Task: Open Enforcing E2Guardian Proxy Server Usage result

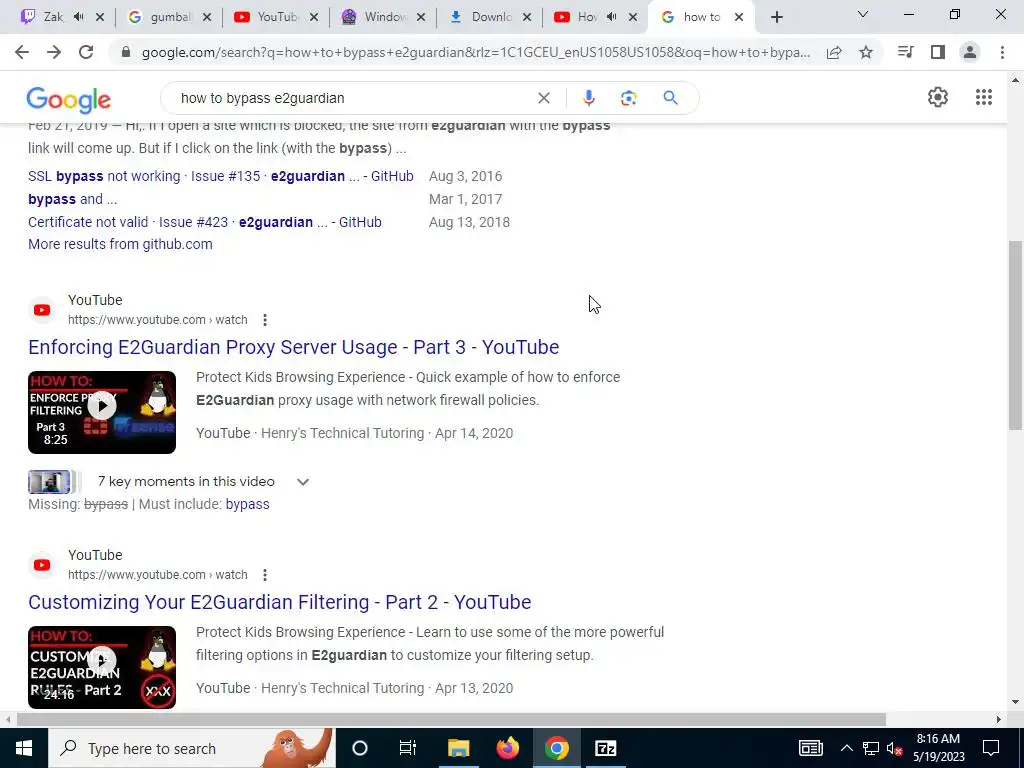Action: click(293, 347)
